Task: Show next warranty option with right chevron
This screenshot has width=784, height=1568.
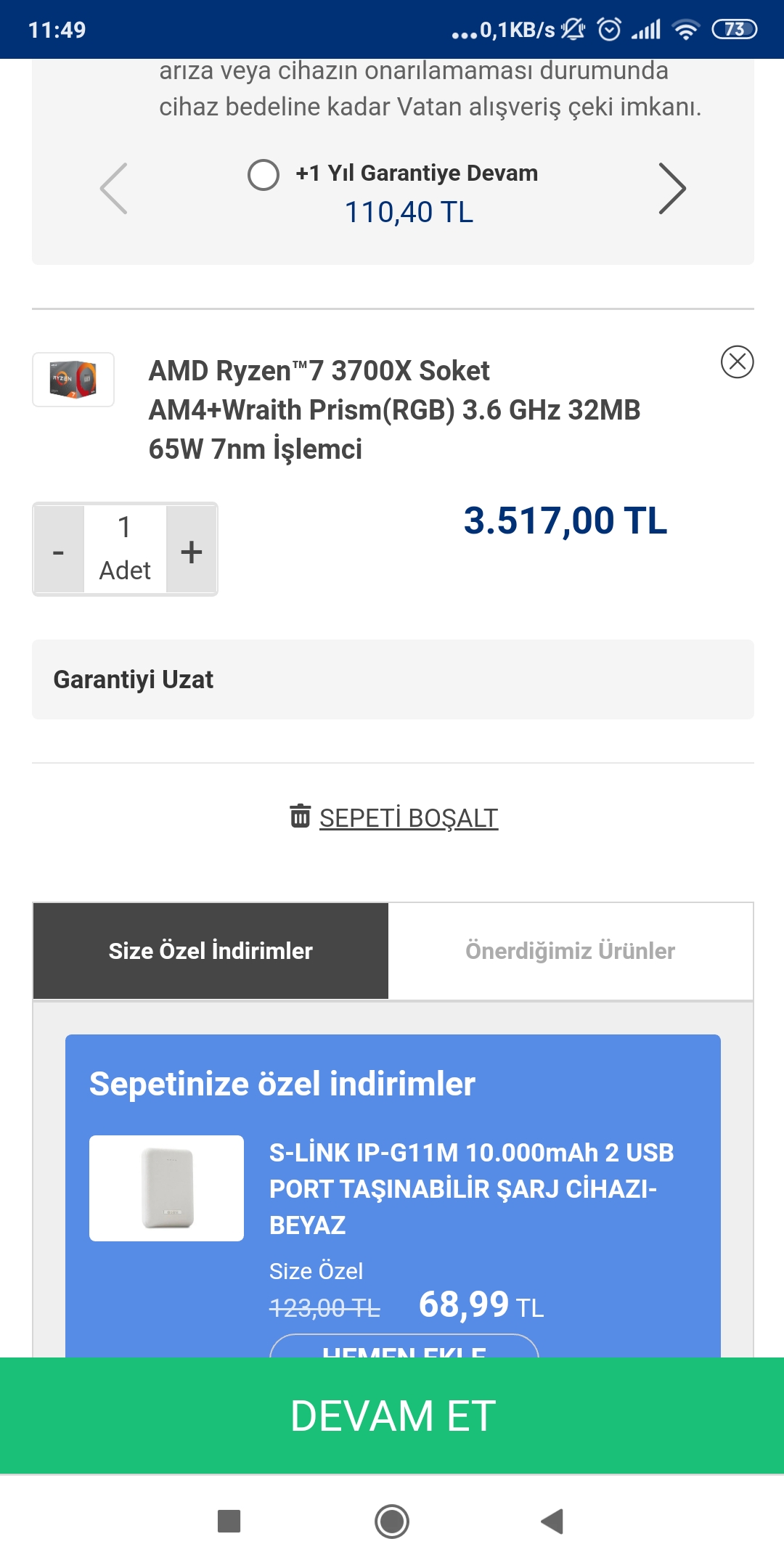Action: (671, 188)
